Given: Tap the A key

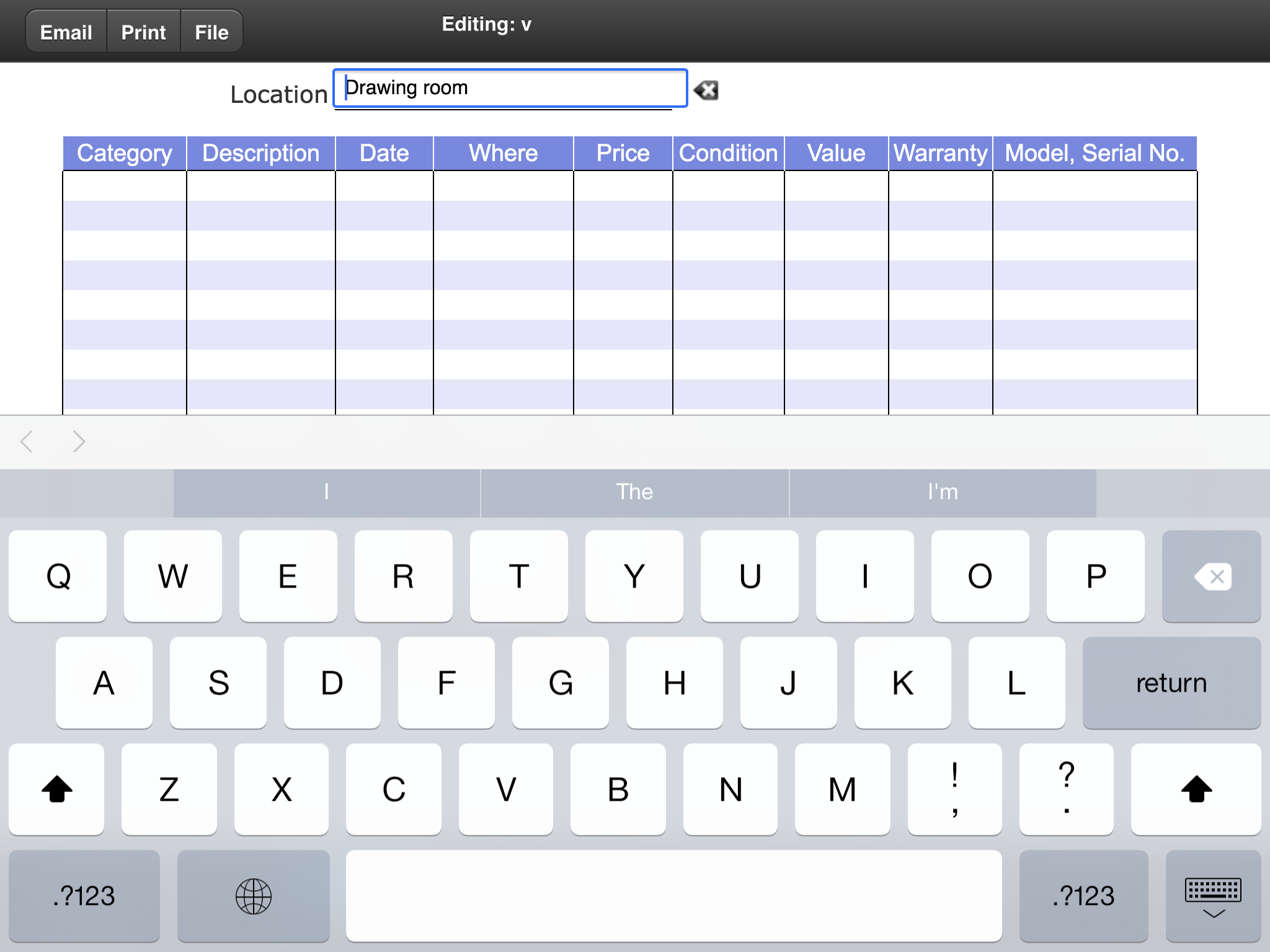Looking at the screenshot, I should click(x=104, y=682).
